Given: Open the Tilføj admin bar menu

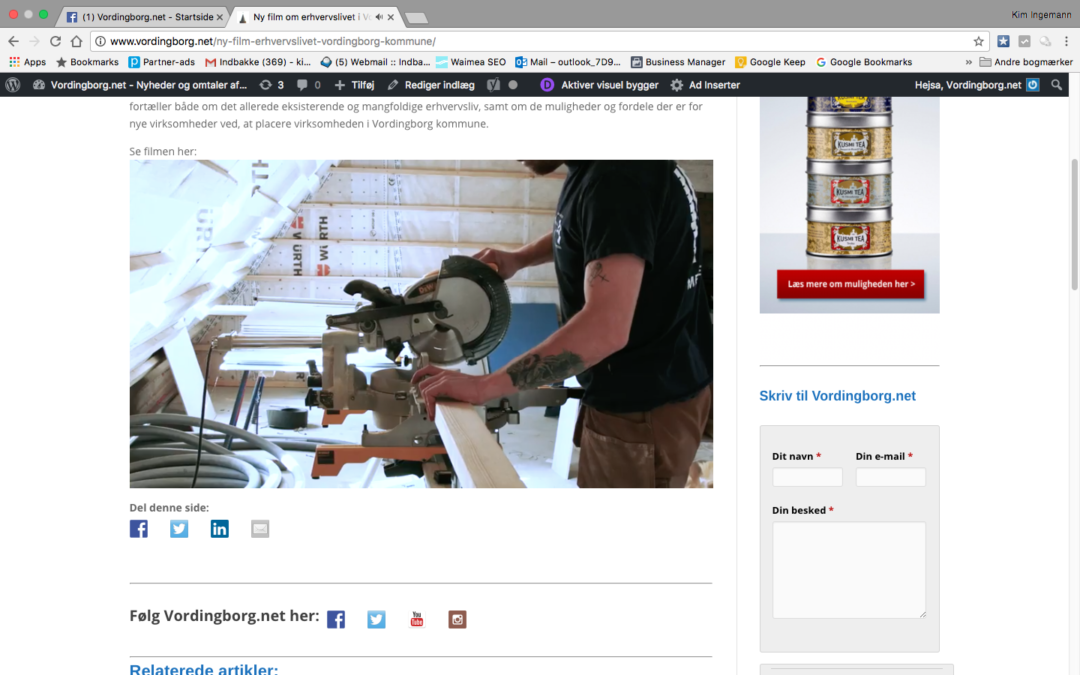Looking at the screenshot, I should (x=354, y=85).
